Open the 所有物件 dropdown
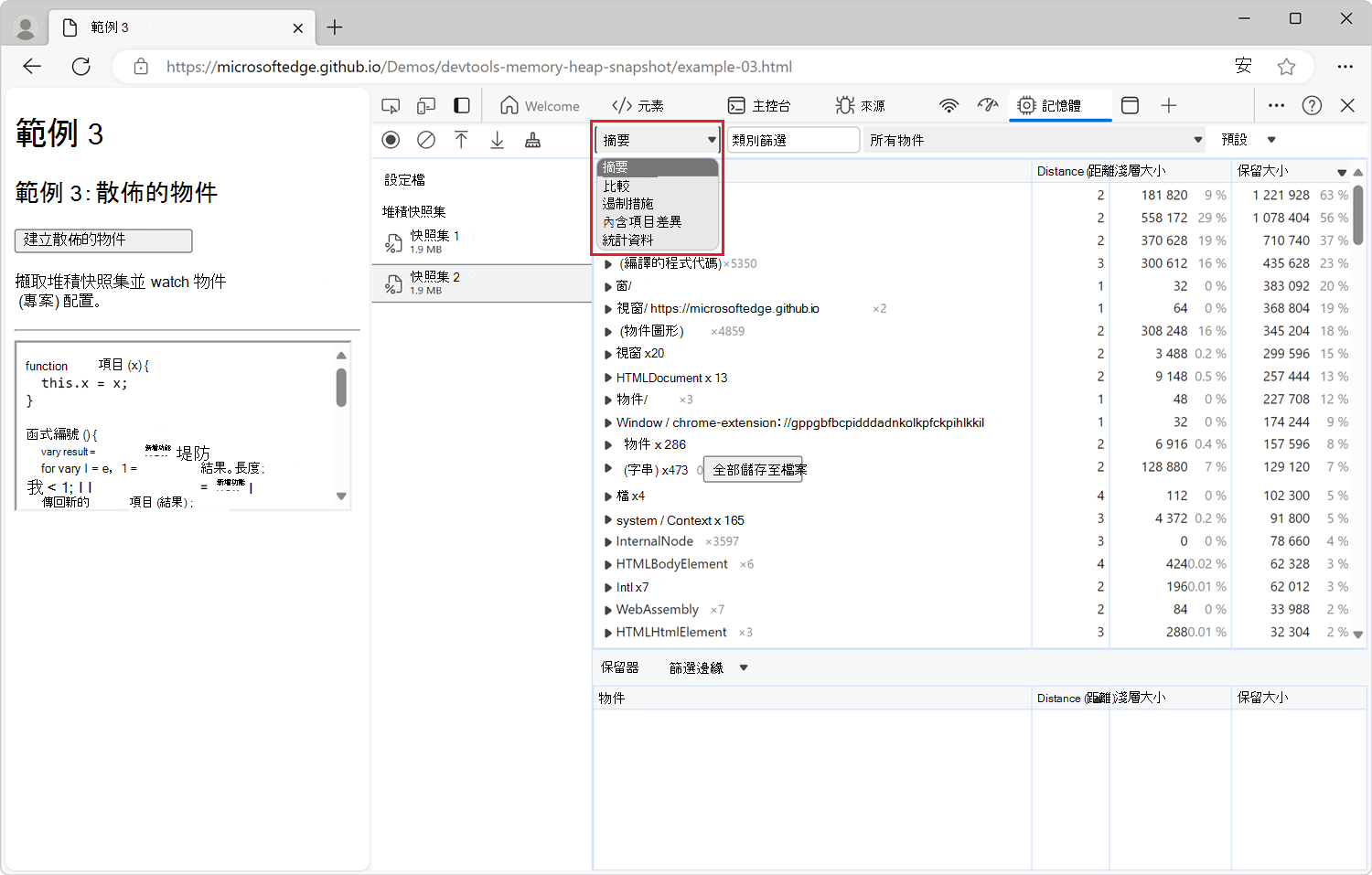This screenshot has height=875, width=1372. (1034, 140)
